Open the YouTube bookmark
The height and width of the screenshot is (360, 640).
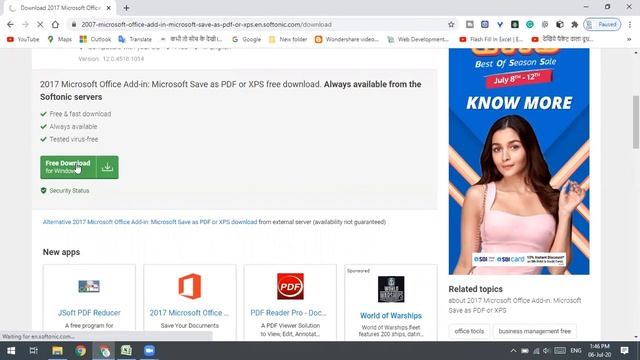(x=23, y=39)
